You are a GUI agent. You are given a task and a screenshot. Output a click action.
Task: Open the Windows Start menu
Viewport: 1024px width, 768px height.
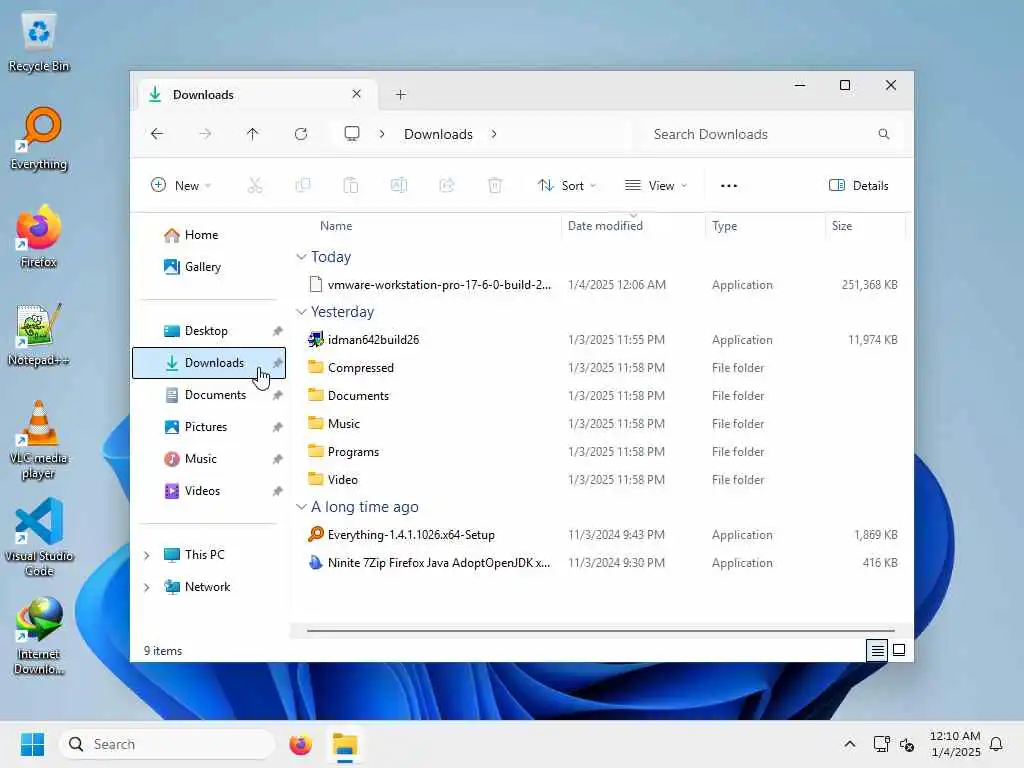coord(32,744)
